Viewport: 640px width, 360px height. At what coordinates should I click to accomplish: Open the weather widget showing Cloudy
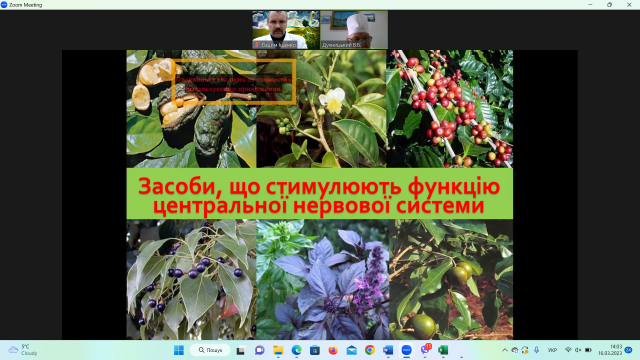(x=23, y=350)
